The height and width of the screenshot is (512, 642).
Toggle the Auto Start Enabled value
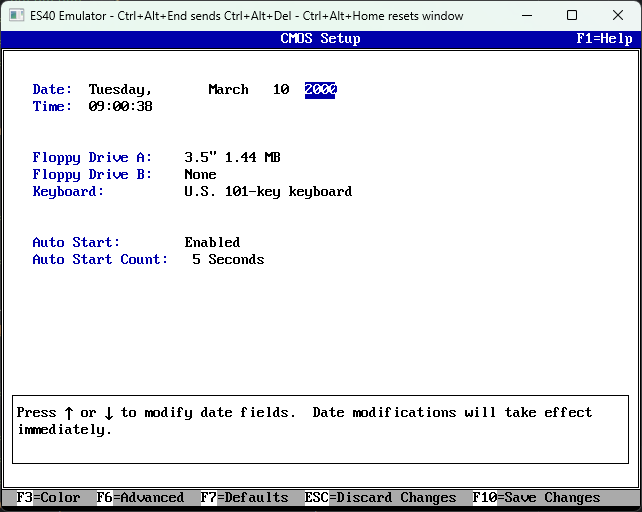click(x=212, y=242)
